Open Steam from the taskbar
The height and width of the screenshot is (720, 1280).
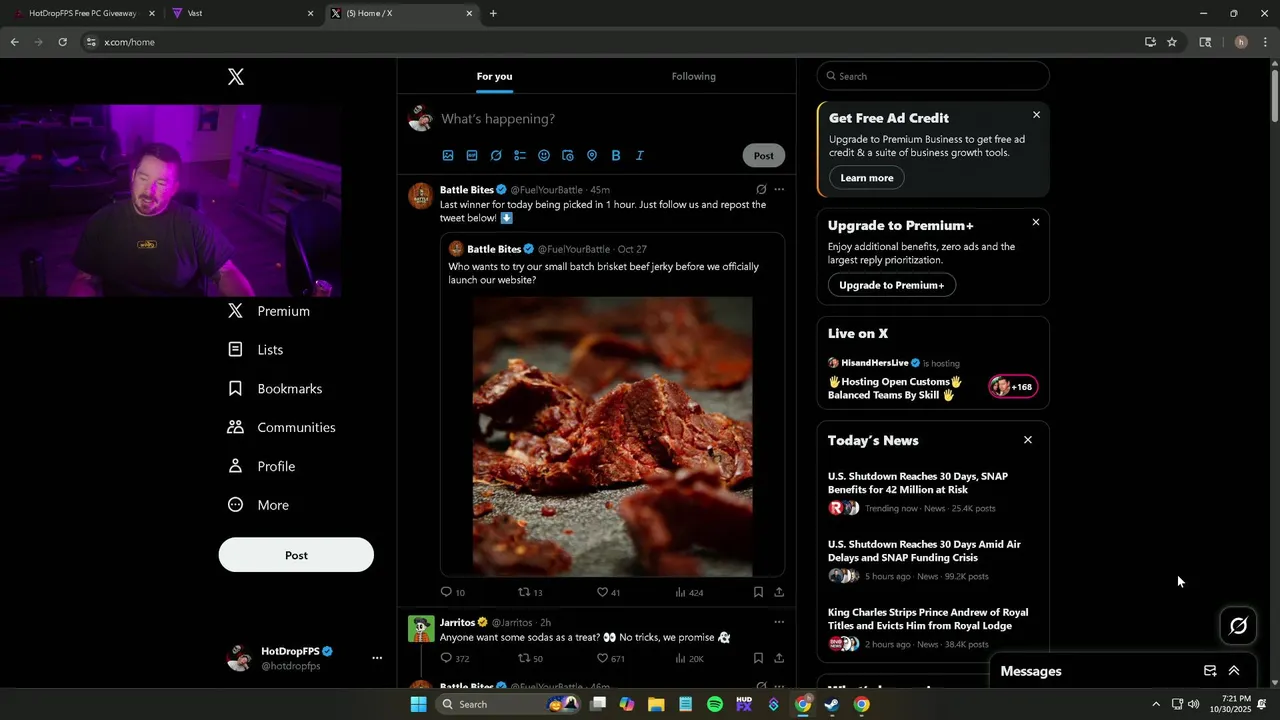point(832,704)
